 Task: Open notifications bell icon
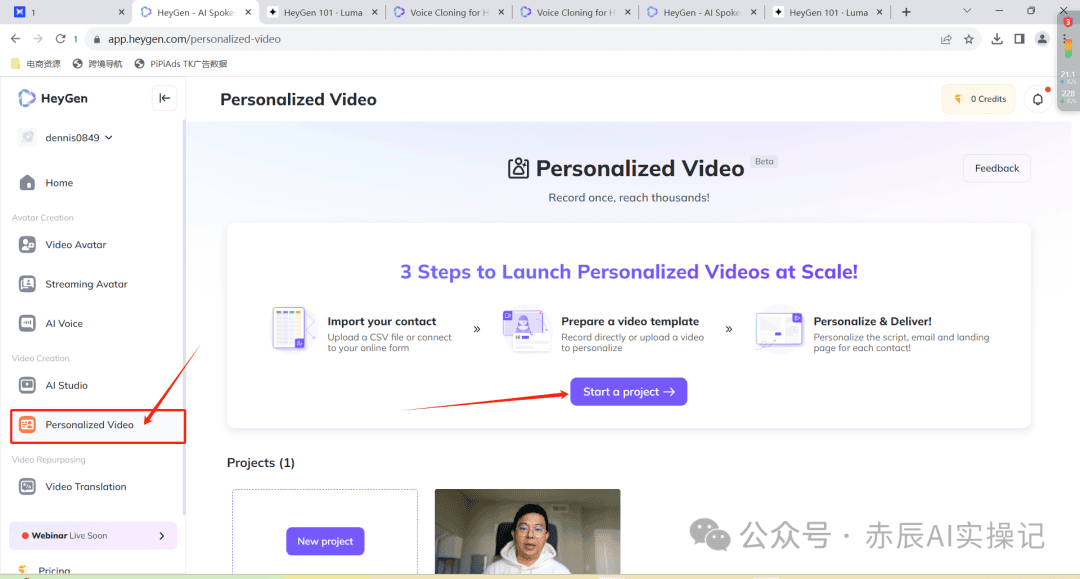(1037, 99)
